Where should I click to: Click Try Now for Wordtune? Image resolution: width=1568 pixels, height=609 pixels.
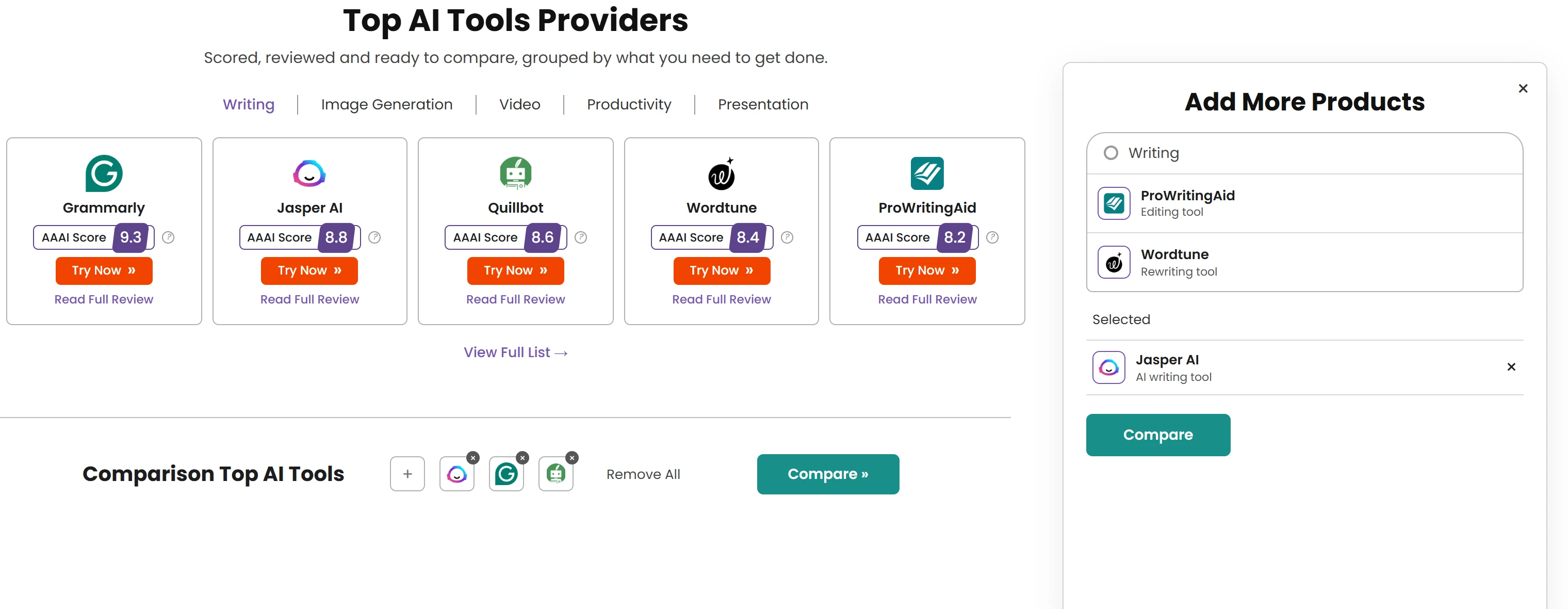pyautogui.click(x=721, y=271)
